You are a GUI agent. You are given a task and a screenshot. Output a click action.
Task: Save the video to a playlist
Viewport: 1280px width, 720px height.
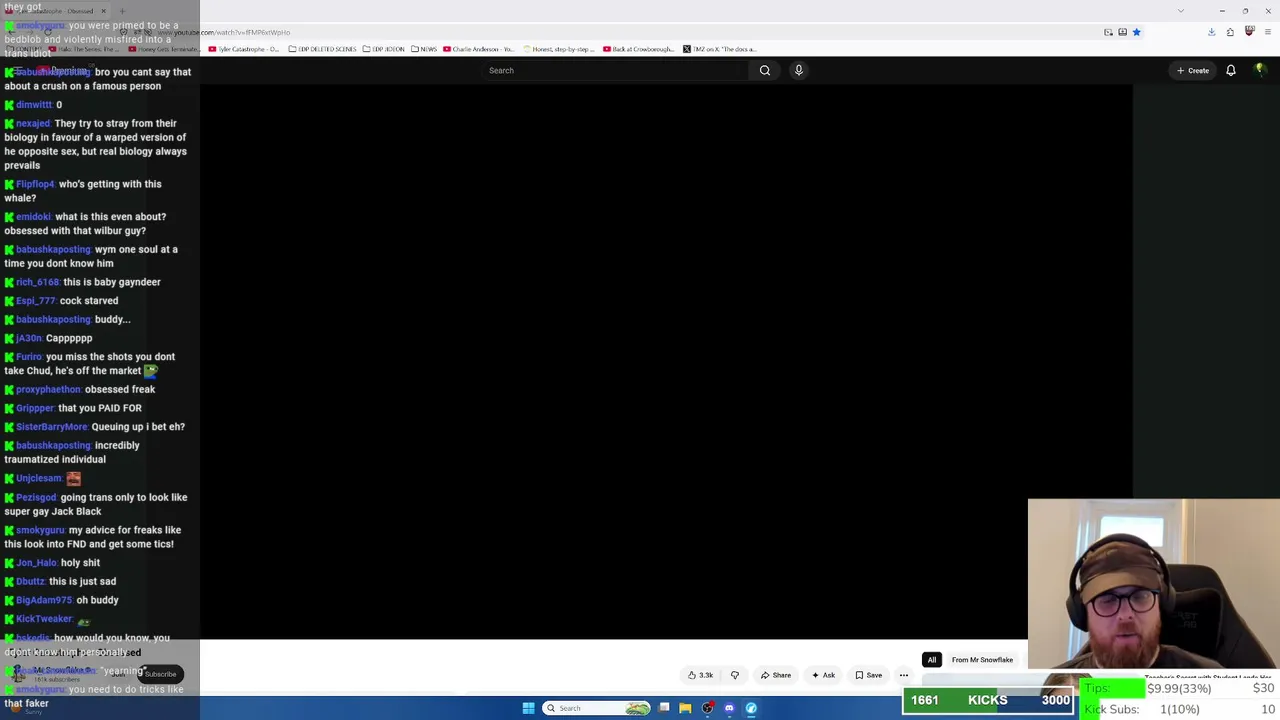868,675
